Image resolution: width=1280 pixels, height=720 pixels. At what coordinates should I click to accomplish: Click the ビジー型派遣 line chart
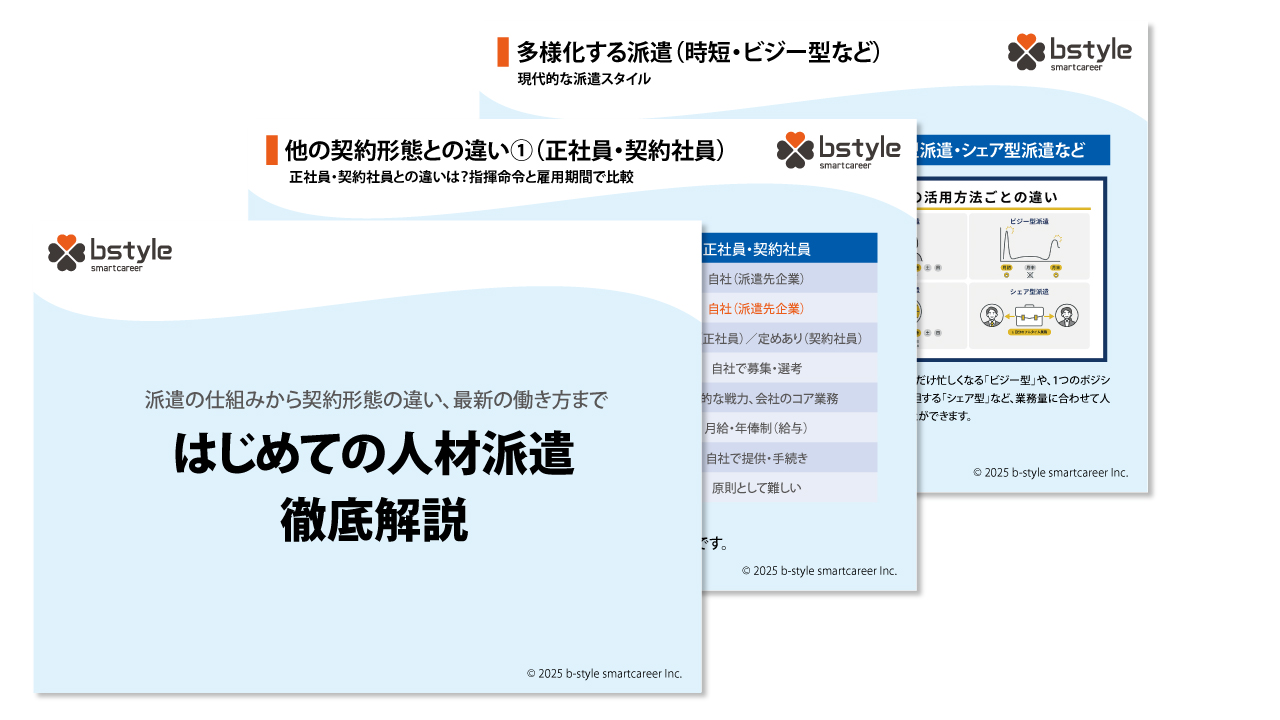(x=1029, y=243)
